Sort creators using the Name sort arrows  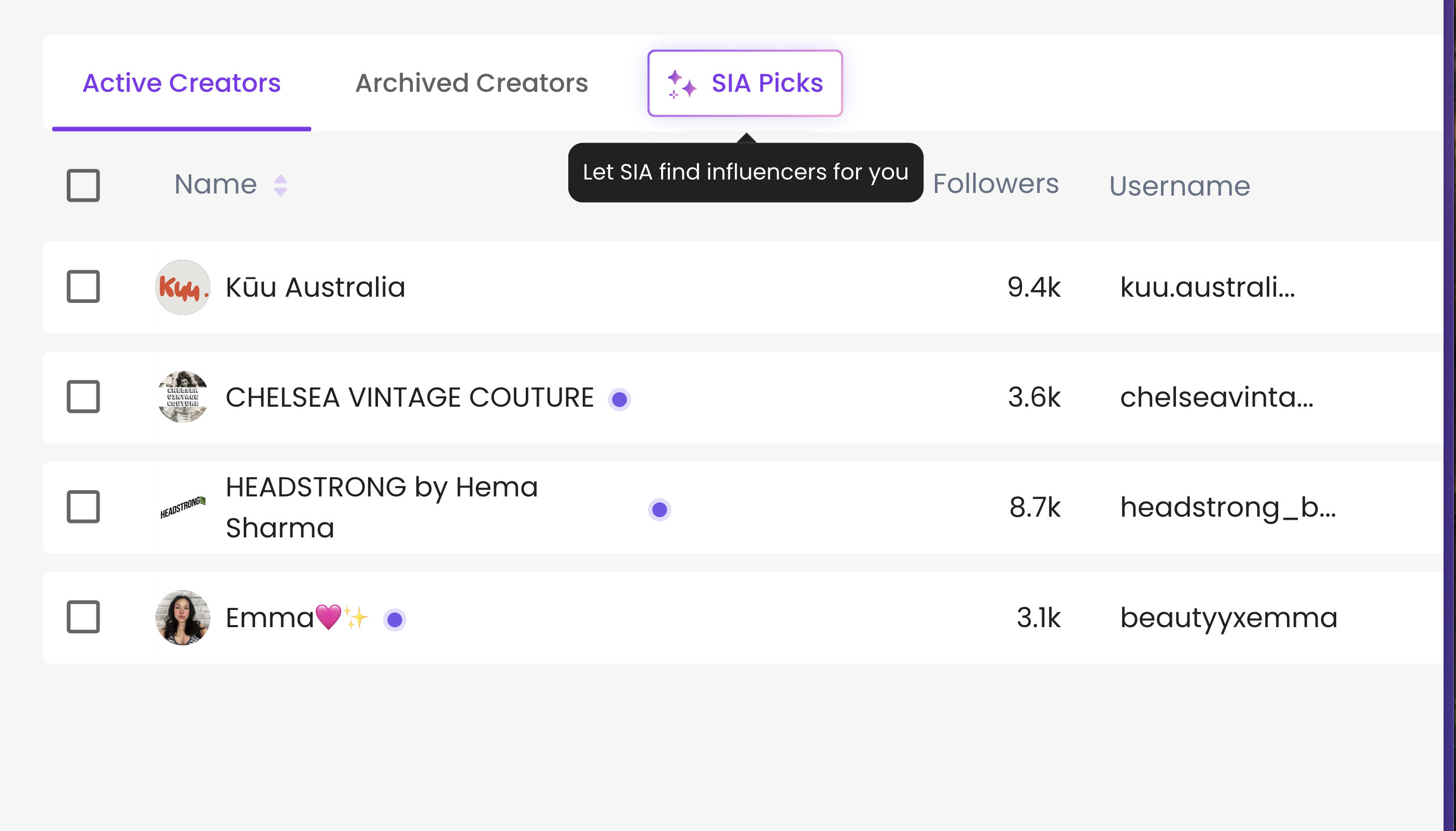tap(280, 185)
